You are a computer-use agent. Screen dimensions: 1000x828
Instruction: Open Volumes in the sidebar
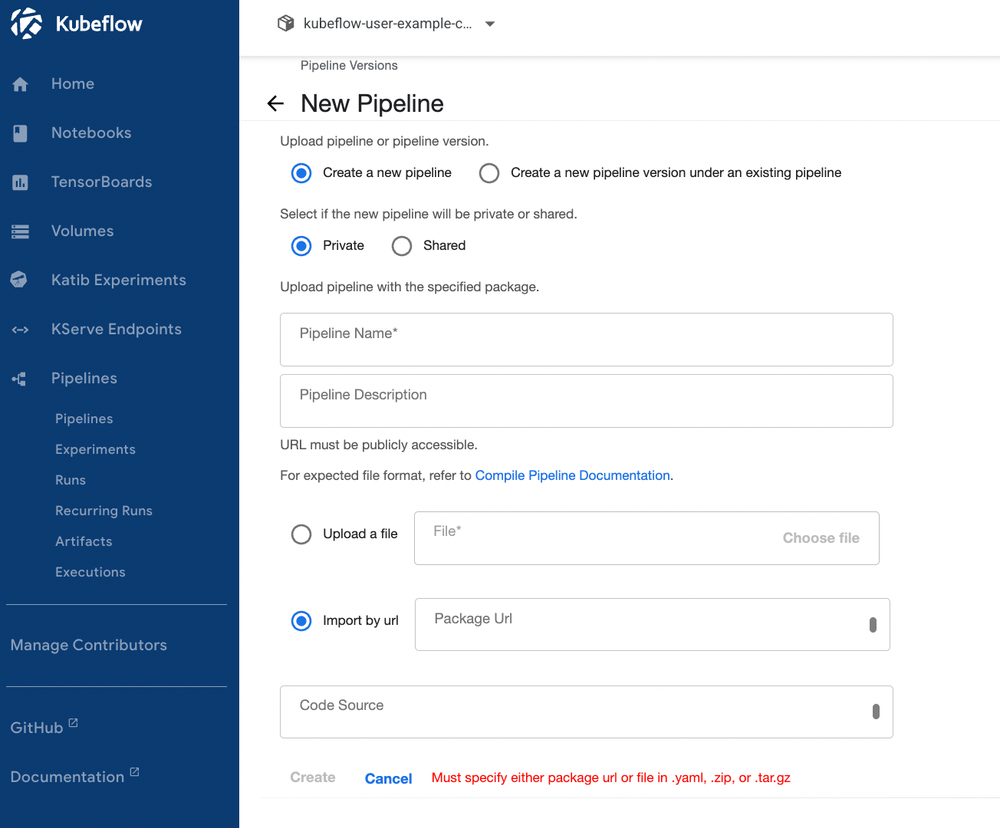click(82, 231)
